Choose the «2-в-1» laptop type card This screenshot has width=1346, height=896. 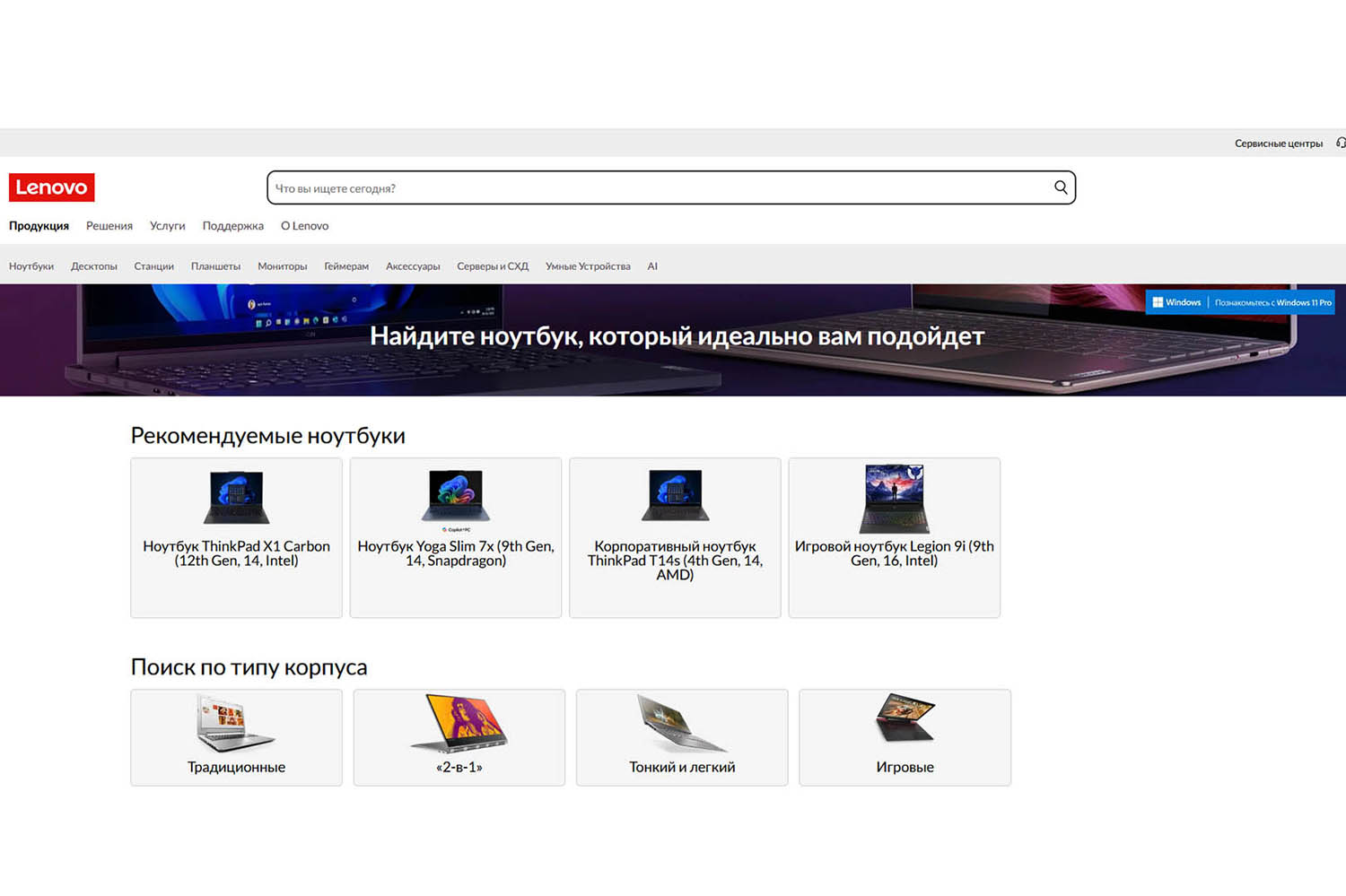459,737
